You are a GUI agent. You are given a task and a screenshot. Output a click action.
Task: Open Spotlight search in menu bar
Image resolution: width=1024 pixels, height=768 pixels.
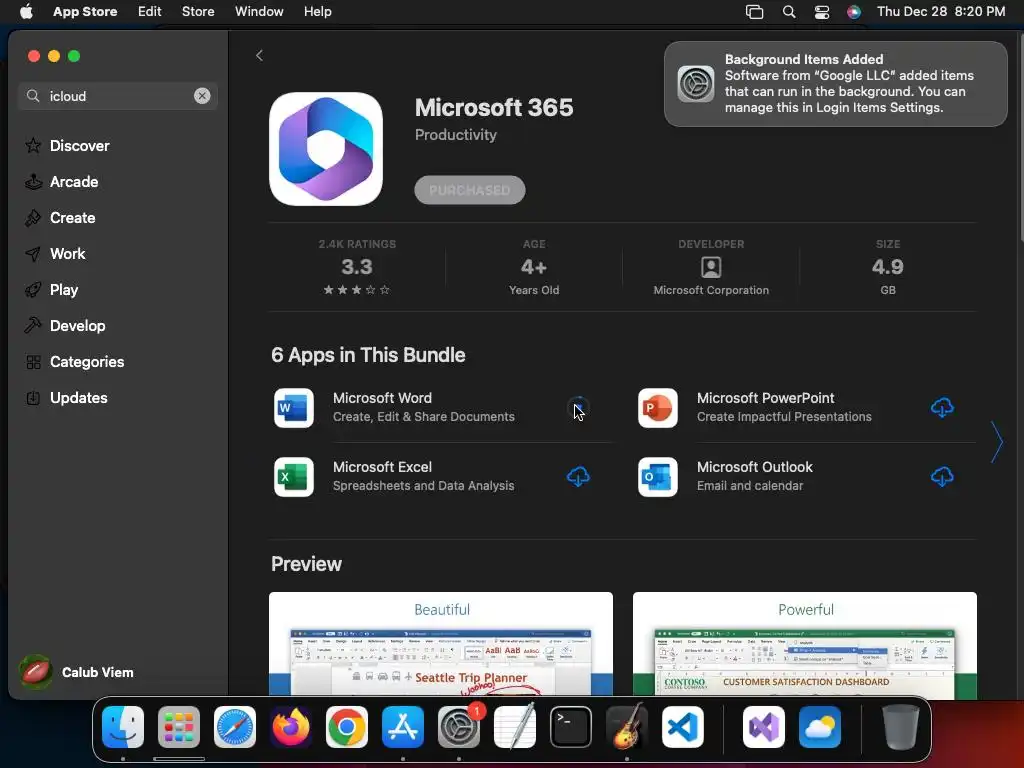point(789,11)
